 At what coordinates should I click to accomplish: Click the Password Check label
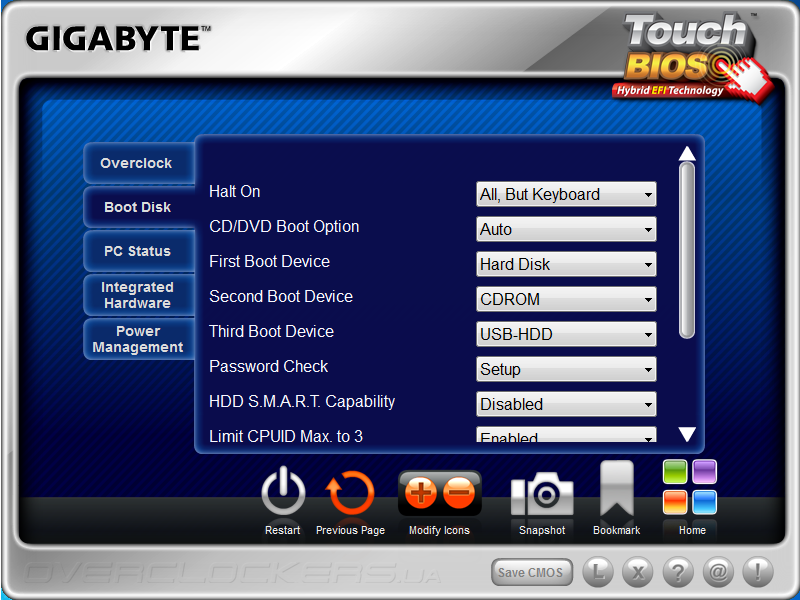[x=268, y=366]
